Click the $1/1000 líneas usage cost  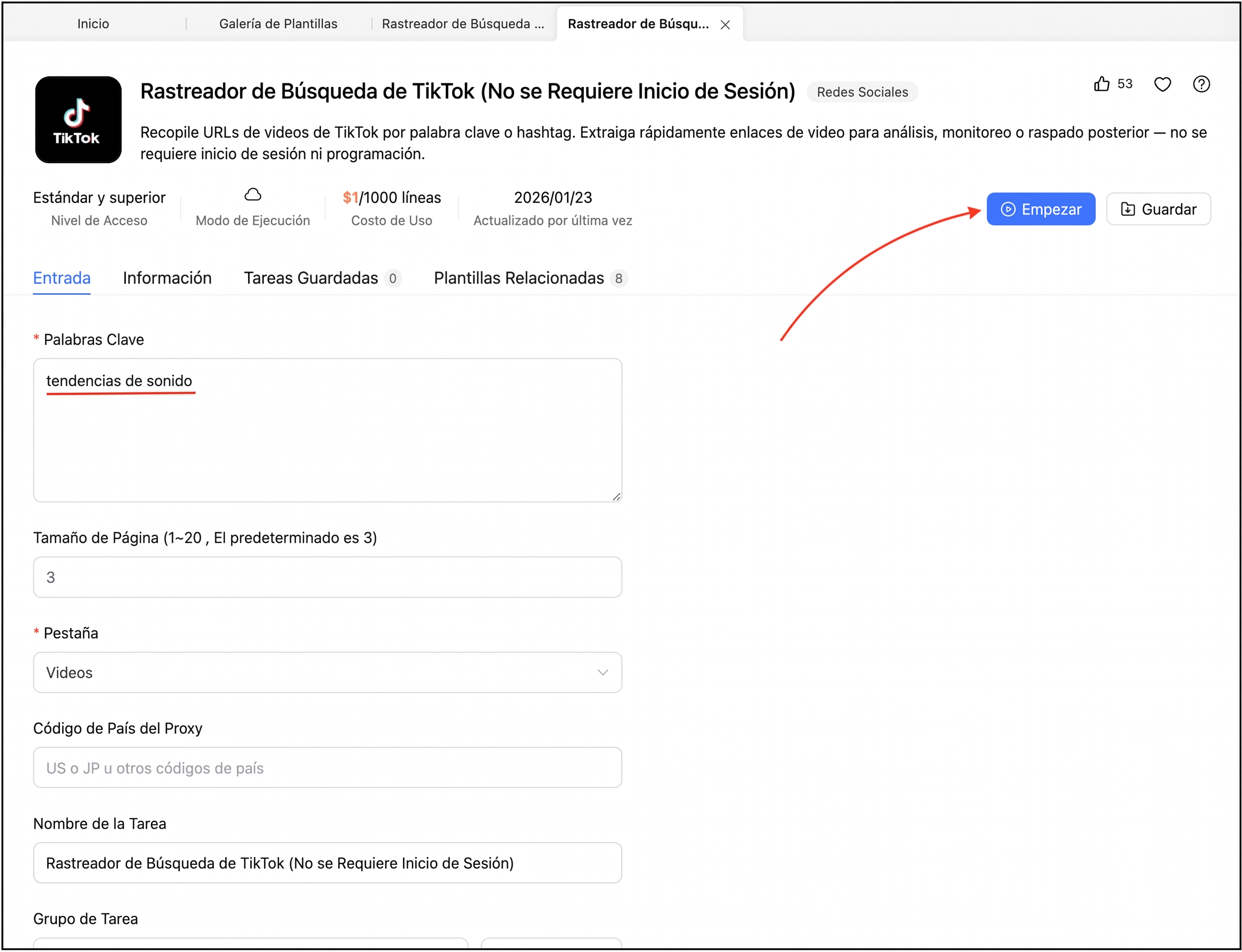[392, 197]
